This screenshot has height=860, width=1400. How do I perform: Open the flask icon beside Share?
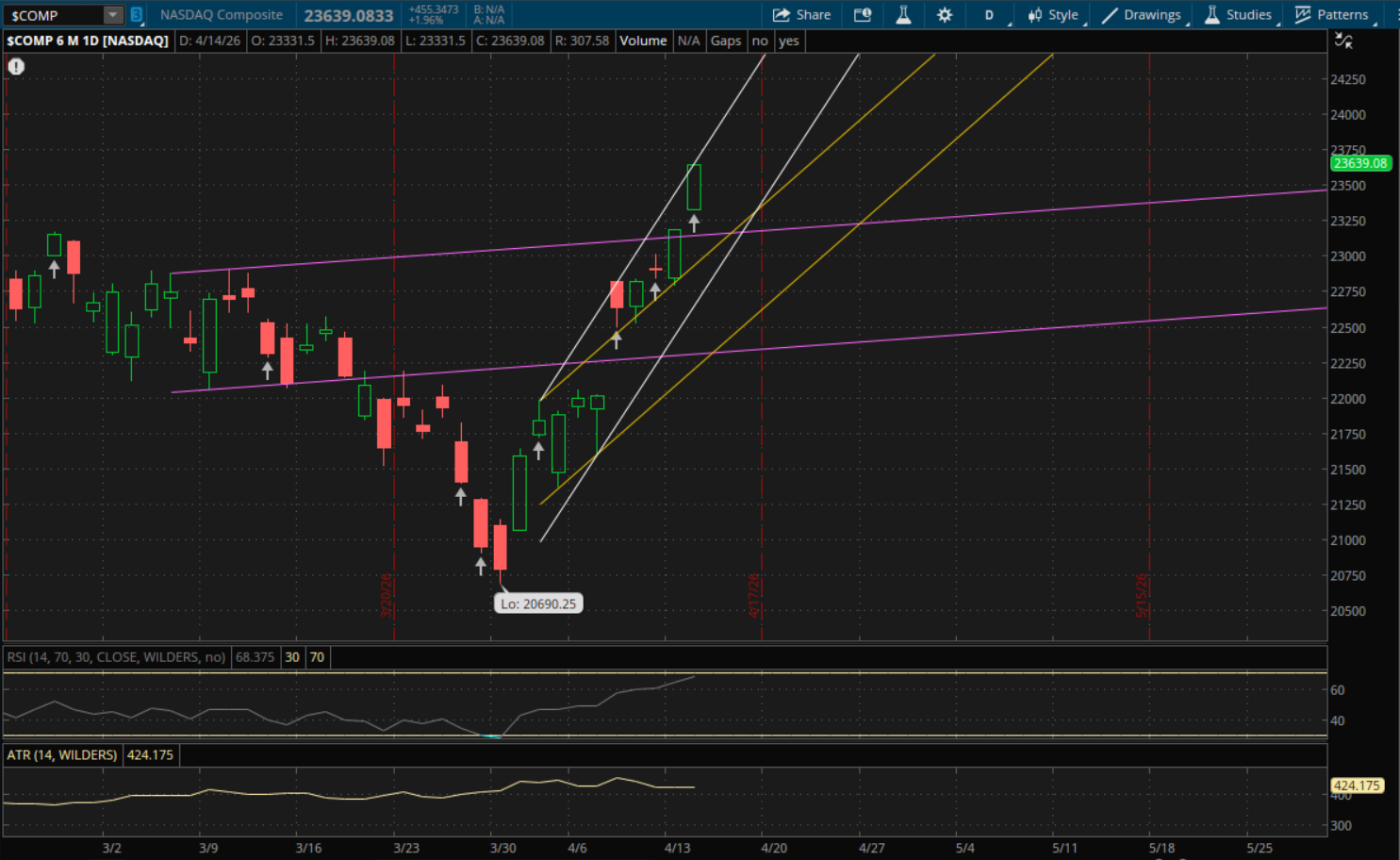[903, 15]
